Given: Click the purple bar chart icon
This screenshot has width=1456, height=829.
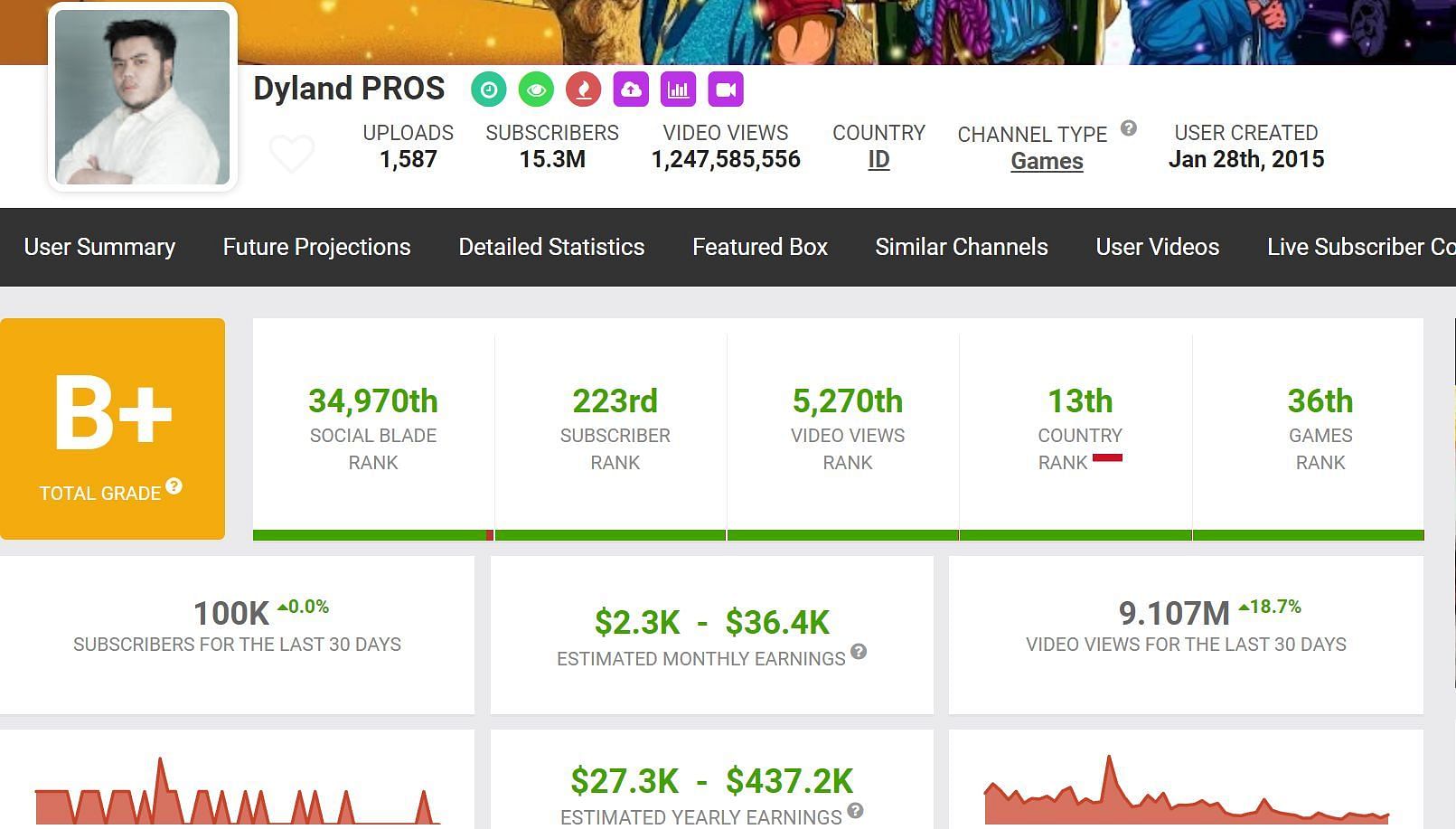Looking at the screenshot, I should (x=678, y=89).
